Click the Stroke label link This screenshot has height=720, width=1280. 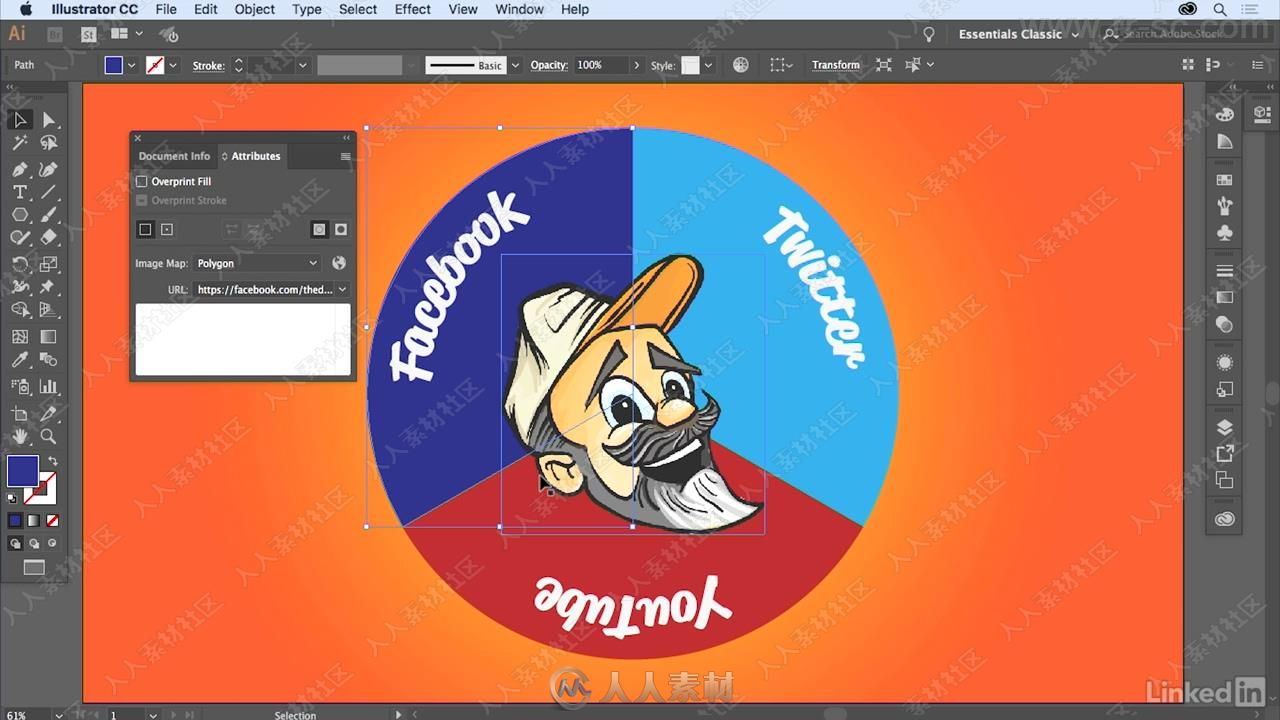point(208,65)
